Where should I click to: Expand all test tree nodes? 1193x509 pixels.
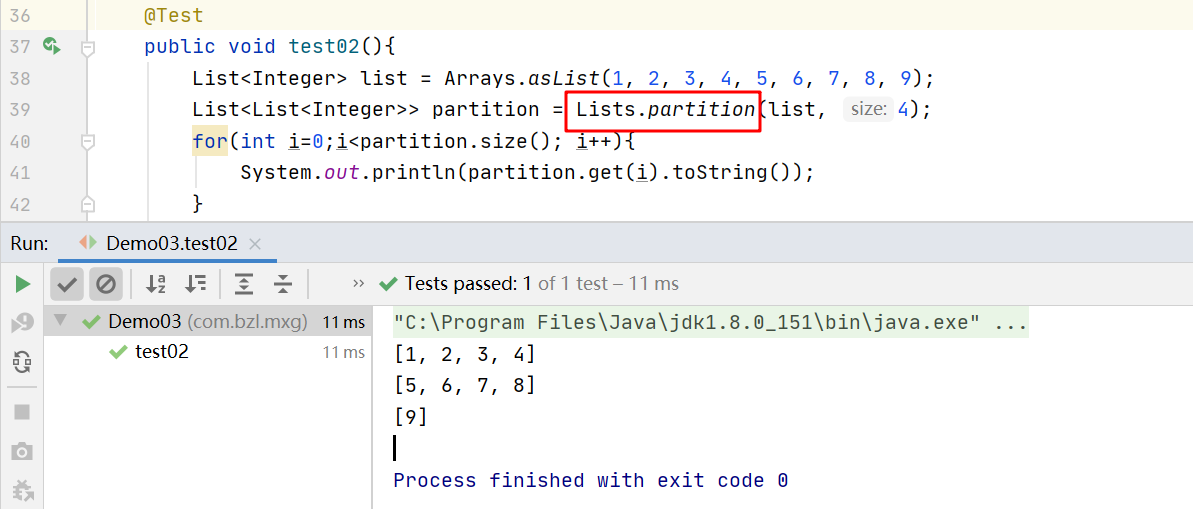point(244,284)
